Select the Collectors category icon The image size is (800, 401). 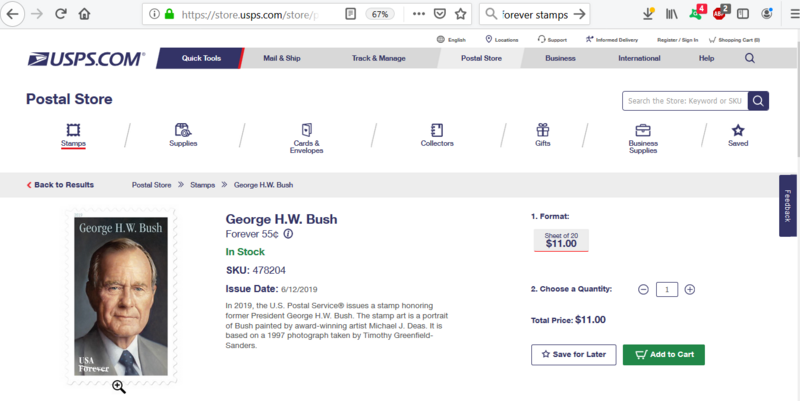click(437, 135)
